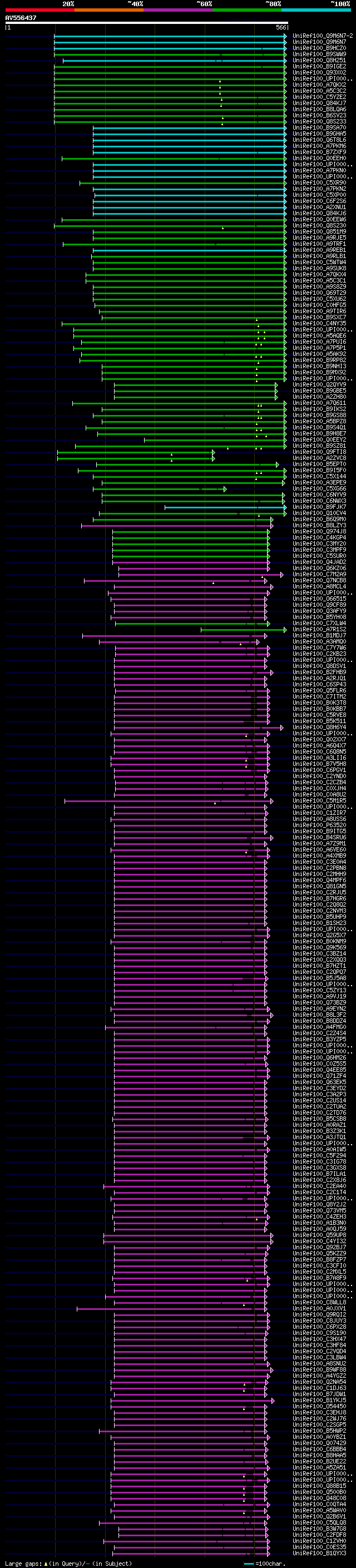The height and width of the screenshot is (1568, 356).
Task: Select label UniRef100_C7M2A9
Action: (319, 574)
